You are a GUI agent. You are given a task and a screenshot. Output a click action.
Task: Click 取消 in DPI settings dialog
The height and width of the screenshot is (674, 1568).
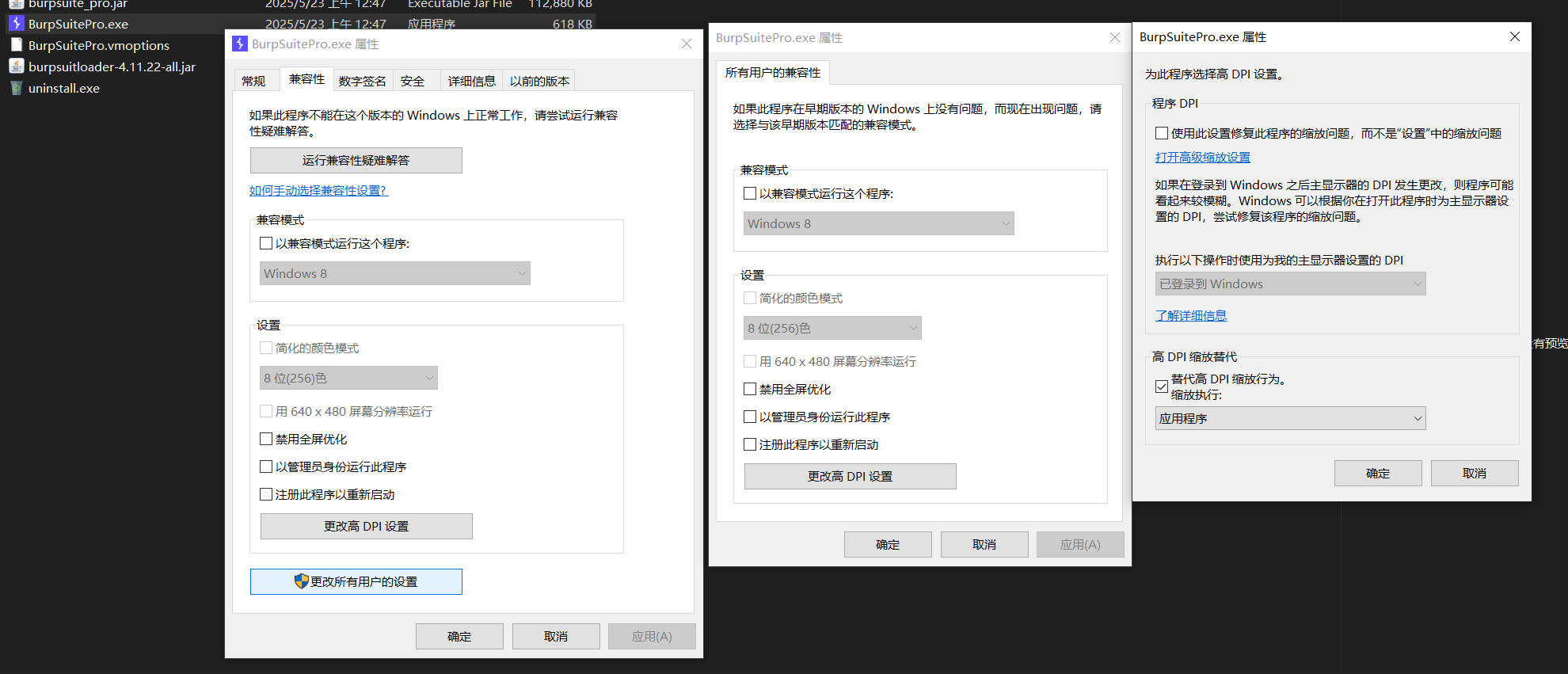coord(1475,473)
